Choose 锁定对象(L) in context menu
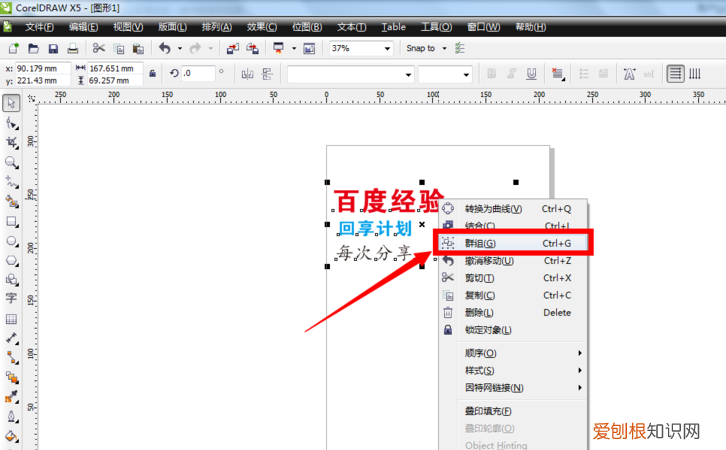Image resolution: width=726 pixels, height=450 pixels. pyautogui.click(x=513, y=330)
